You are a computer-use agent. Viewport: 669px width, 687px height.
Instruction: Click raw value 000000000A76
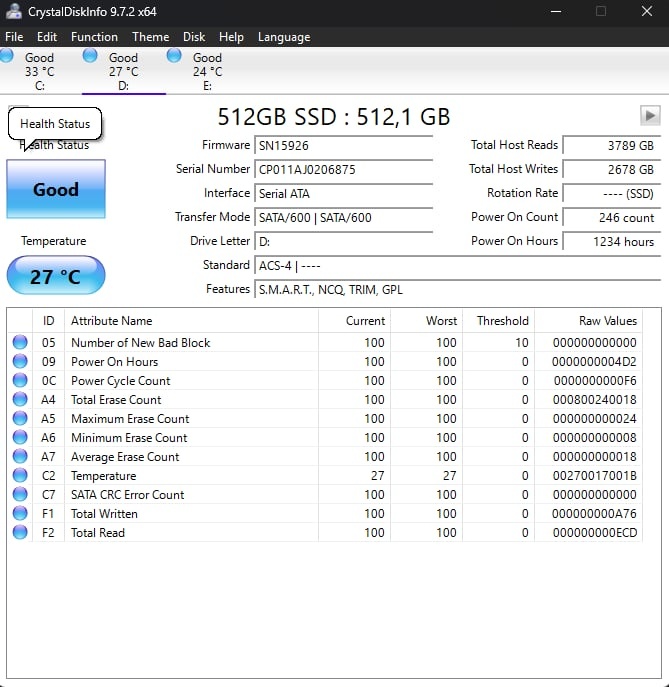pyautogui.click(x=594, y=514)
